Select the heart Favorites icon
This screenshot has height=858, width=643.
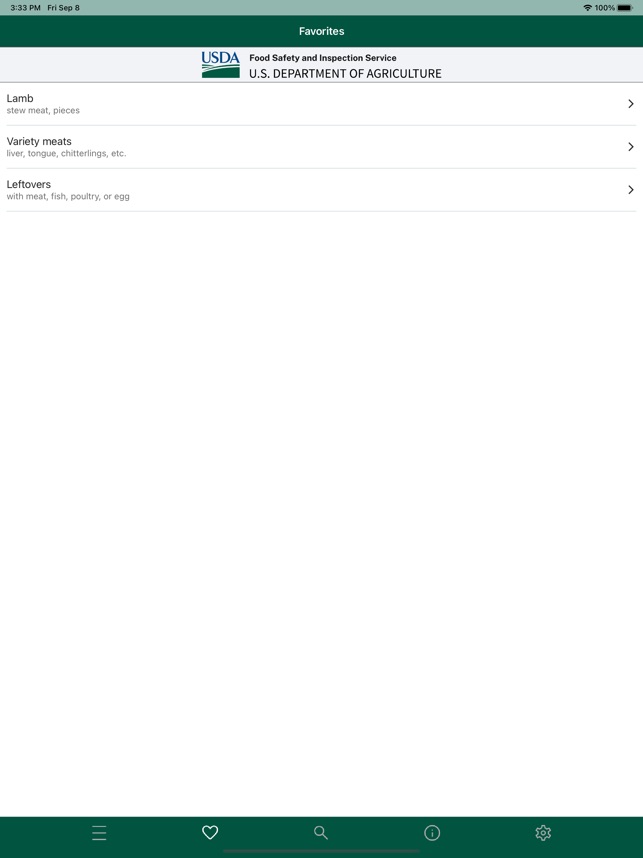click(210, 832)
